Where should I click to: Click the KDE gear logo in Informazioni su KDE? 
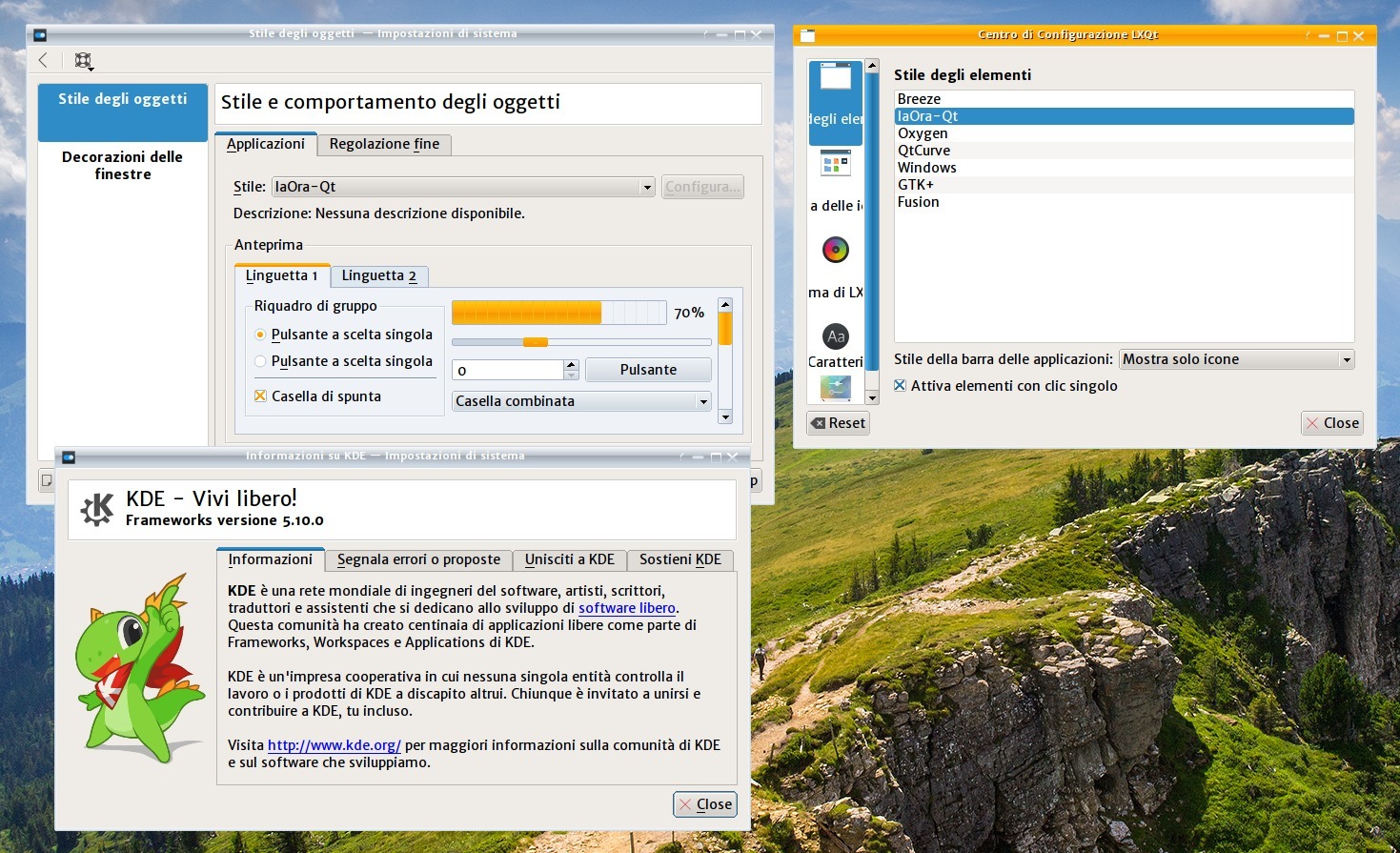[x=97, y=509]
